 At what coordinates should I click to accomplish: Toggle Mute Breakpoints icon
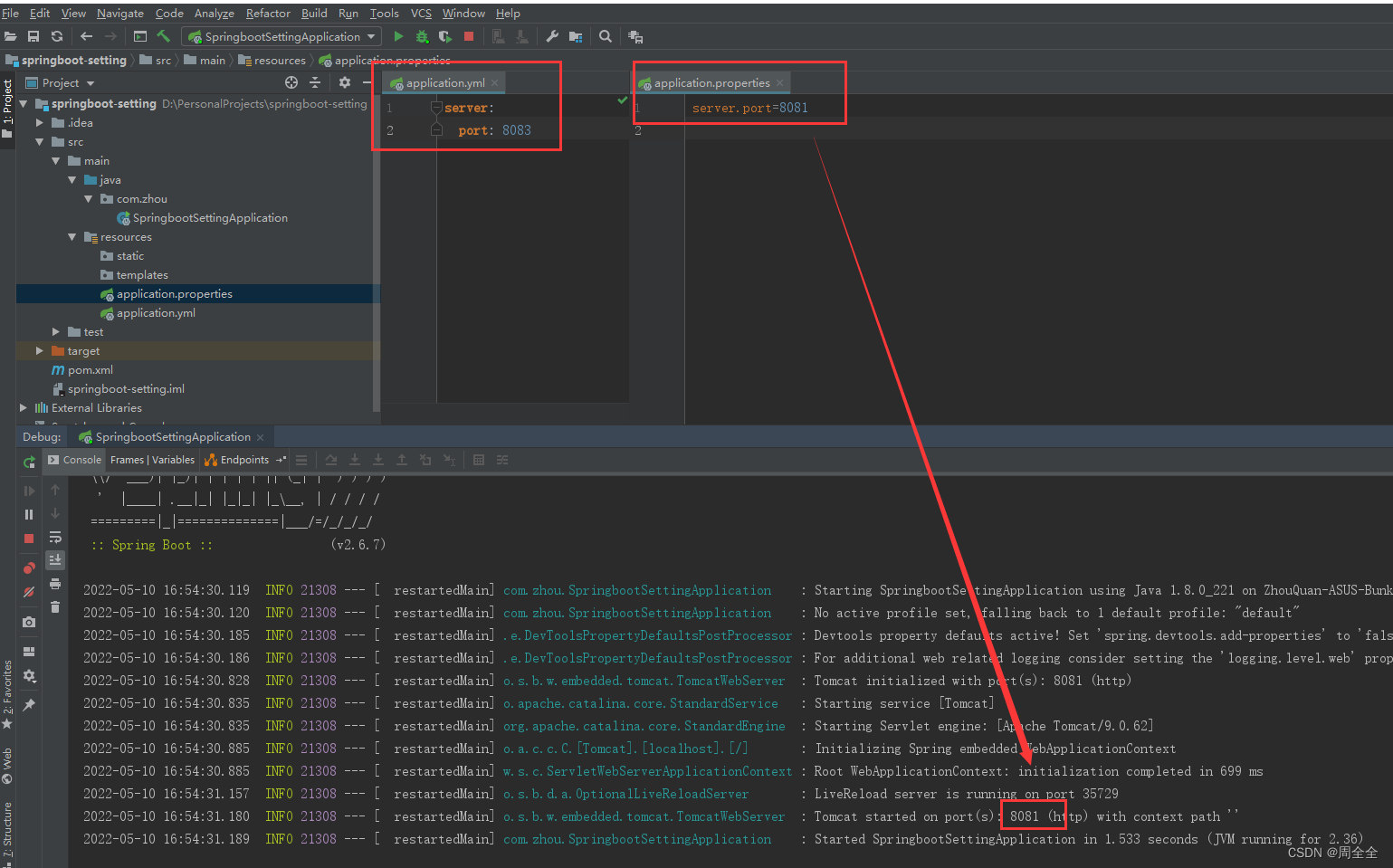click(29, 591)
